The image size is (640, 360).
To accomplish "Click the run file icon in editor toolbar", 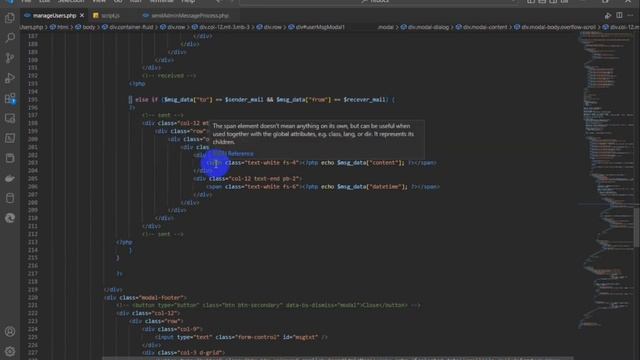I will point(608,16).
